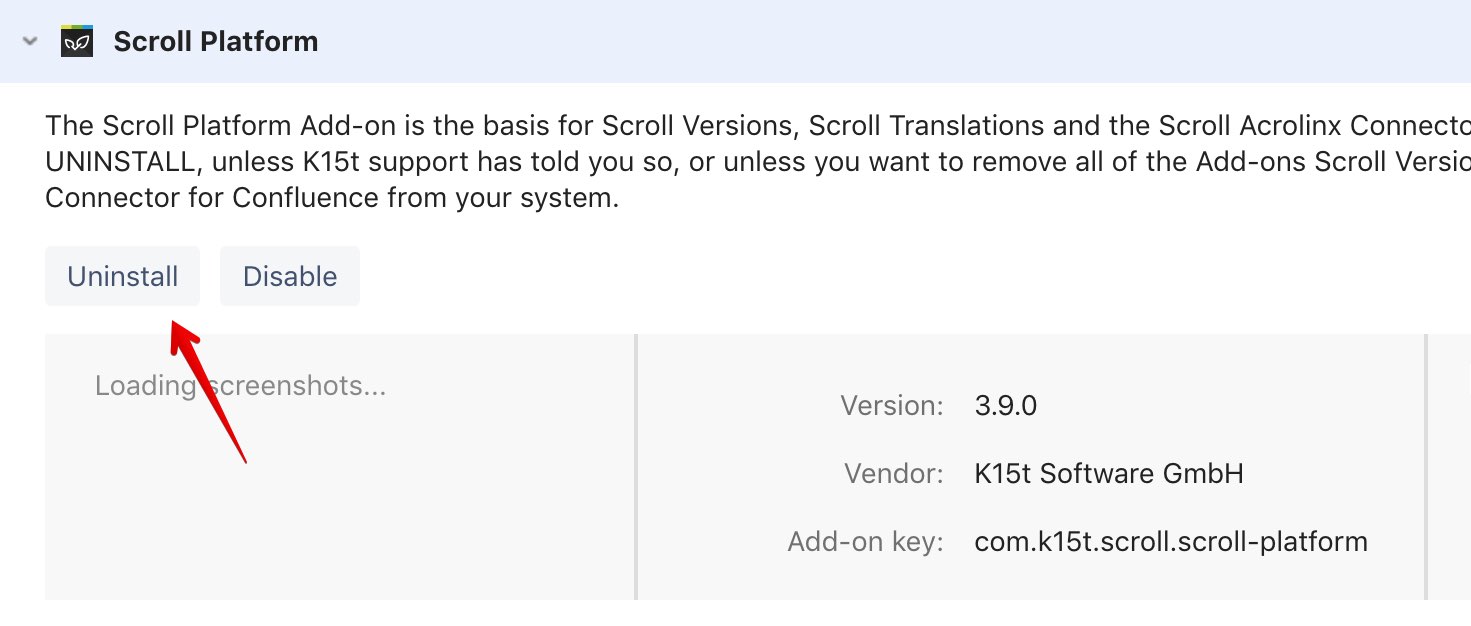The width and height of the screenshot is (1471, 626).
Task: Click the Vendor label
Action: [x=893, y=473]
